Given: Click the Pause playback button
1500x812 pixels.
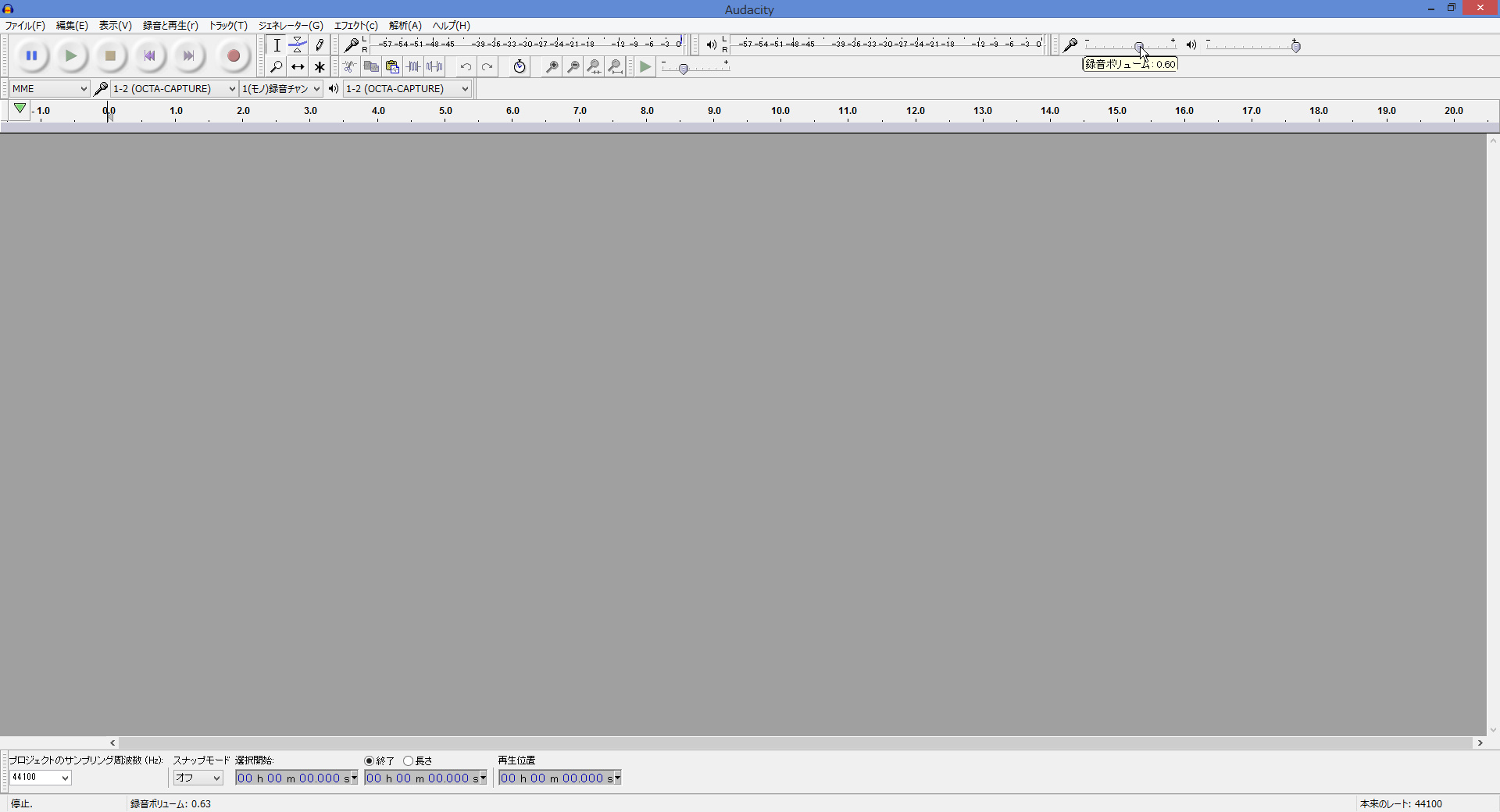Looking at the screenshot, I should [32, 55].
